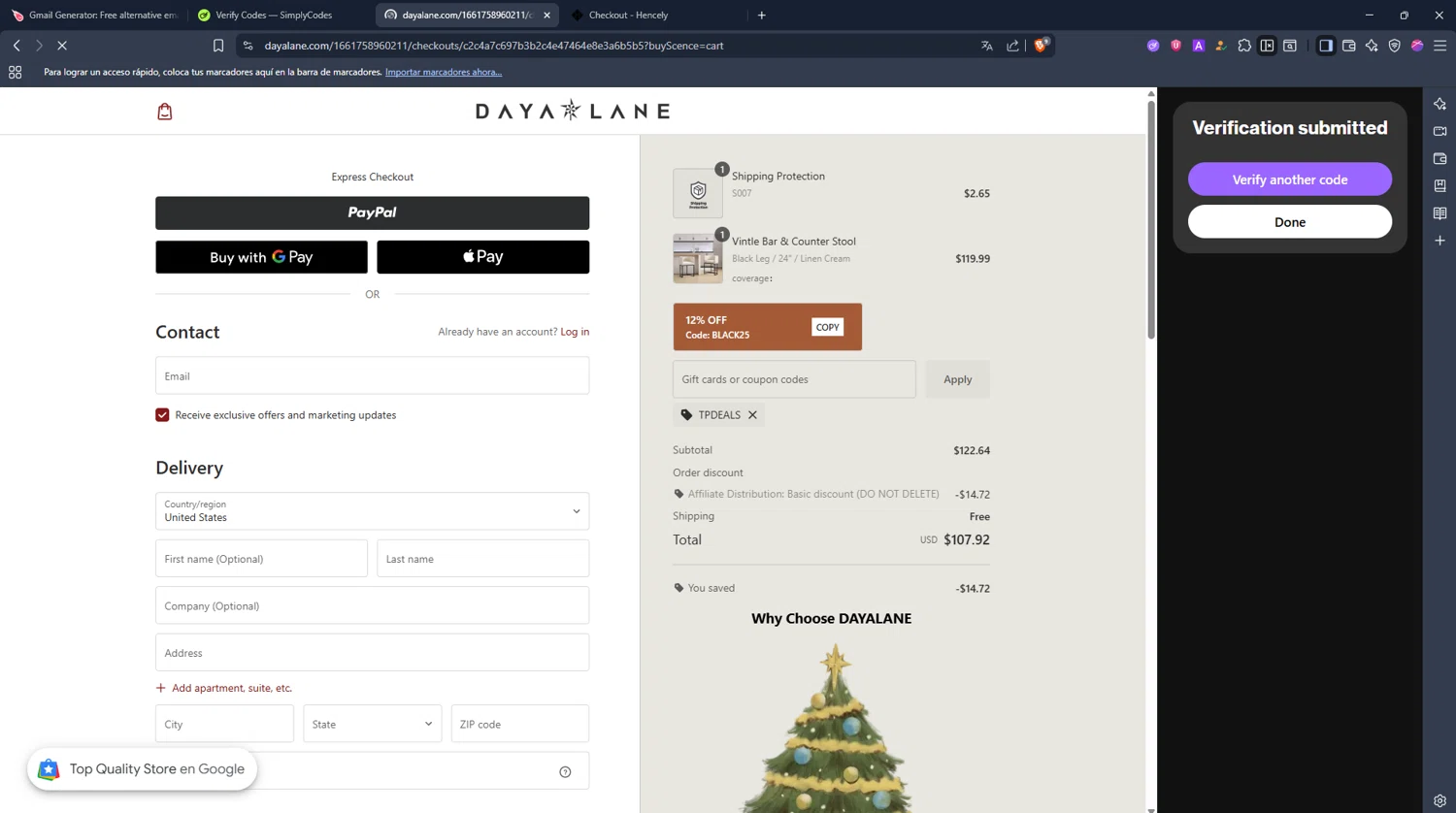
Task: Open a new browser tab
Action: coord(761,16)
